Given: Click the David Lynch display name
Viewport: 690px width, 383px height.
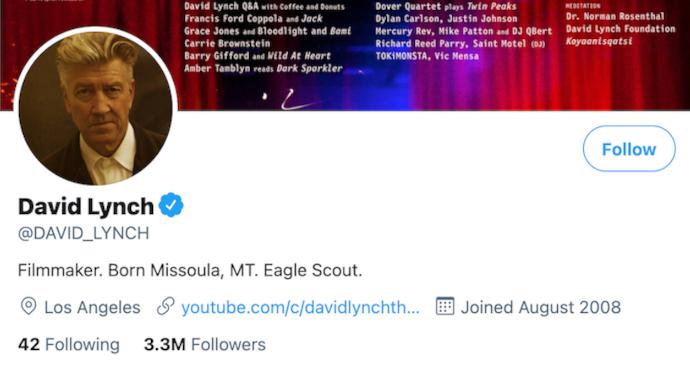Looking at the screenshot, I should pyautogui.click(x=86, y=206).
